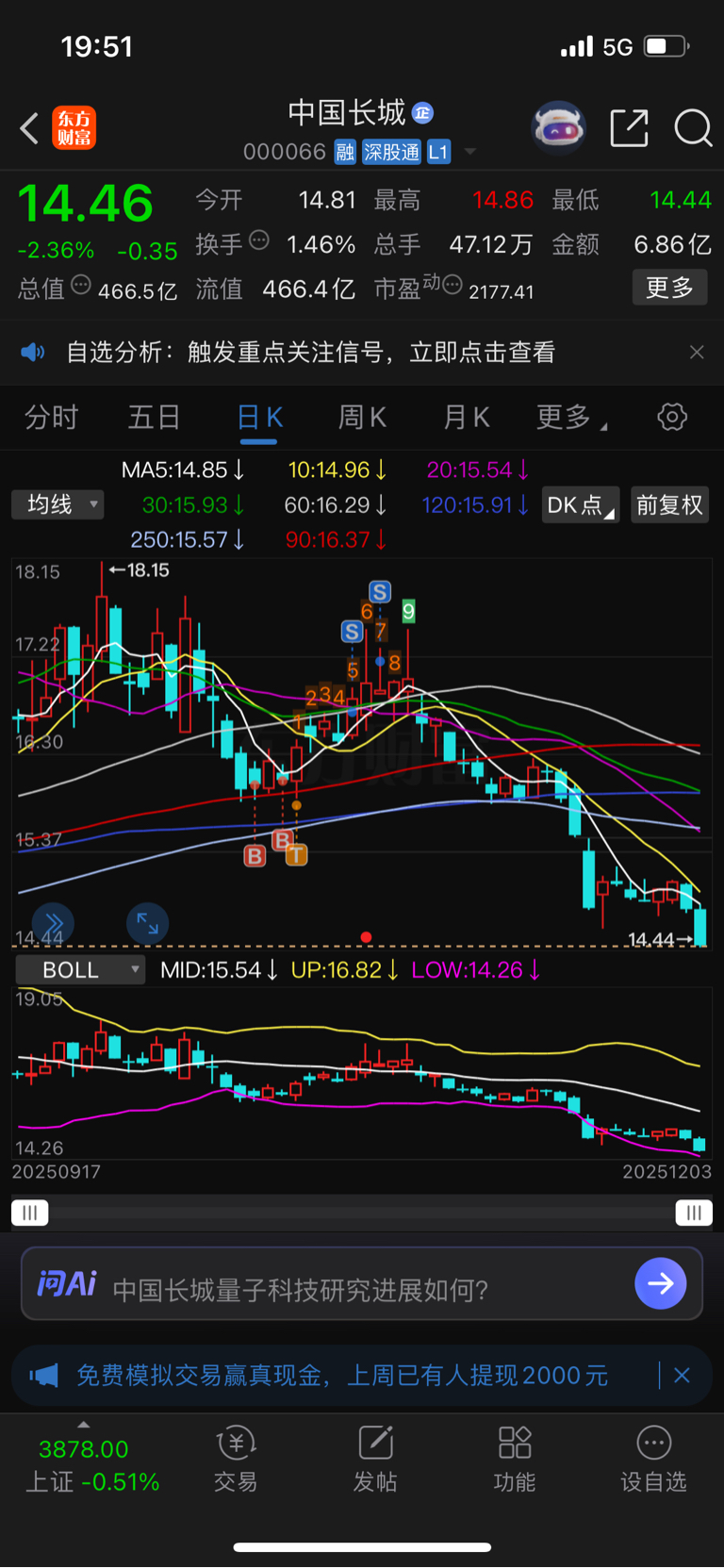Open the 东方财富 logo icon
724x1568 pixels.
click(x=74, y=127)
